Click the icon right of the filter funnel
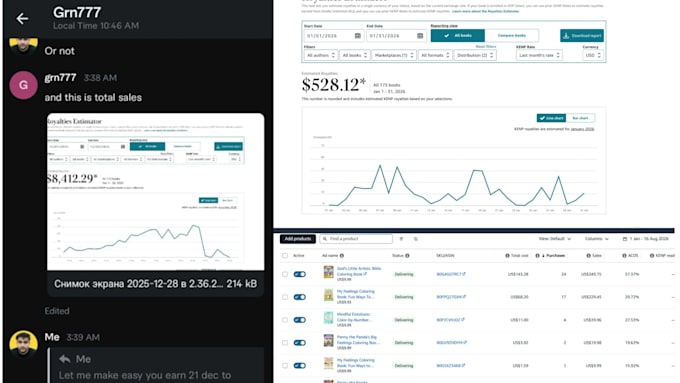Screen dimensions: 680x383 point(415,239)
